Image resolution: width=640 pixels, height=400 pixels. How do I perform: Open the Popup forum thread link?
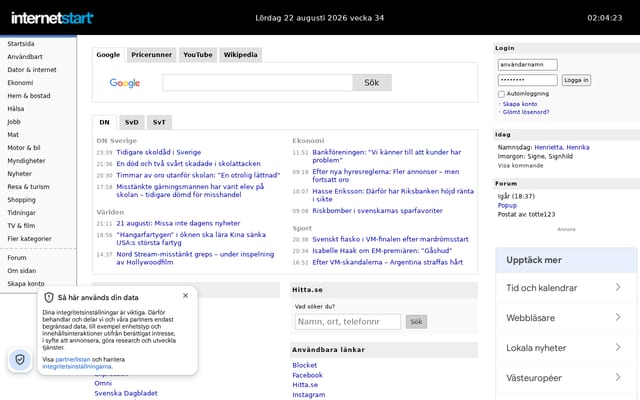[x=507, y=205]
